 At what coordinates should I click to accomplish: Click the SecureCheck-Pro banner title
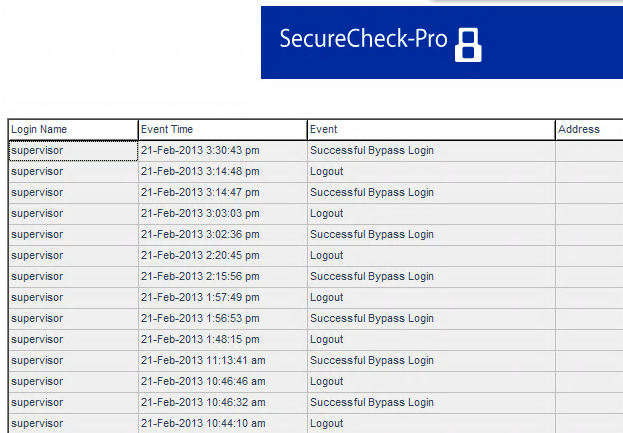click(x=363, y=39)
